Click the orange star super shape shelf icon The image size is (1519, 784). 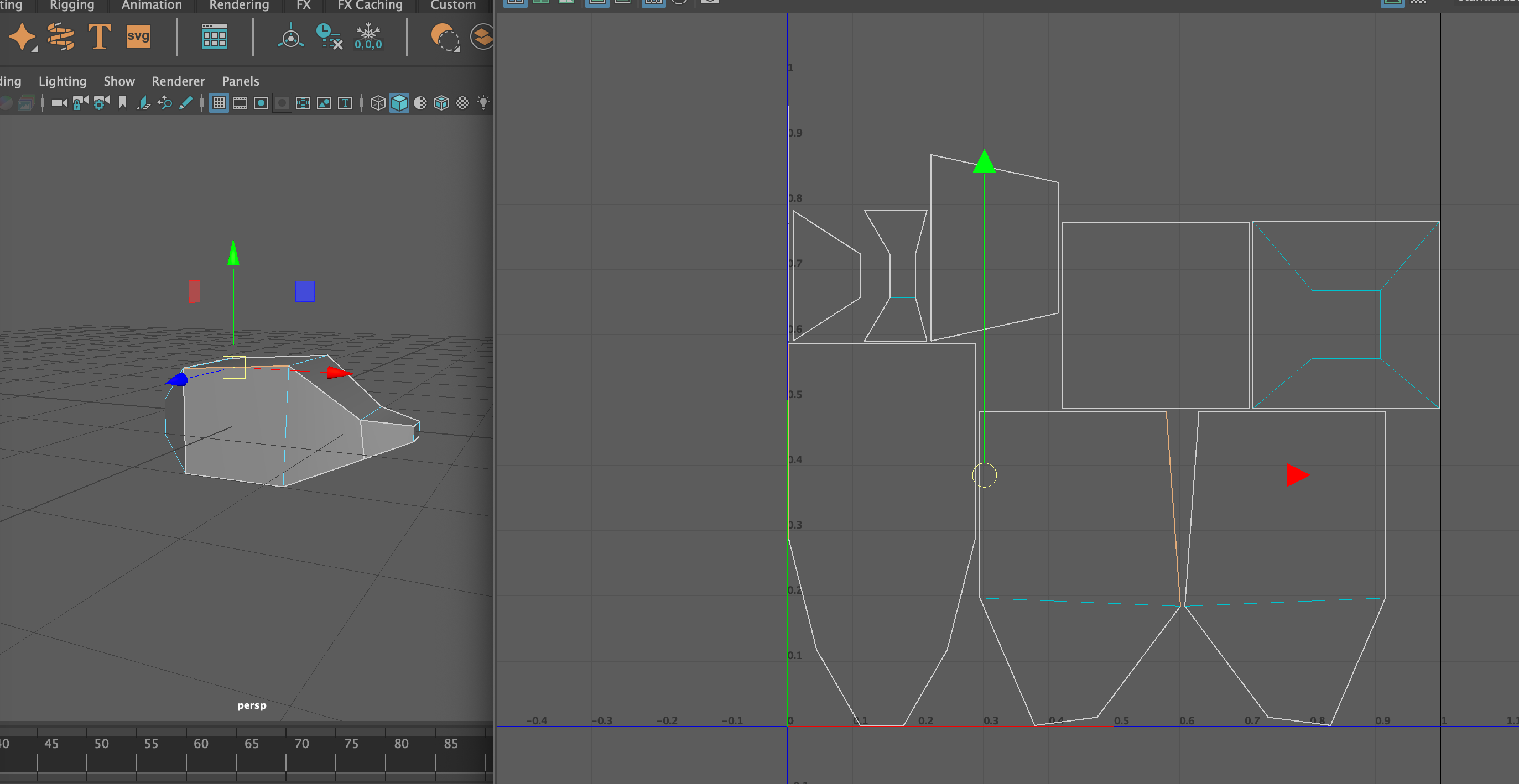click(23, 37)
